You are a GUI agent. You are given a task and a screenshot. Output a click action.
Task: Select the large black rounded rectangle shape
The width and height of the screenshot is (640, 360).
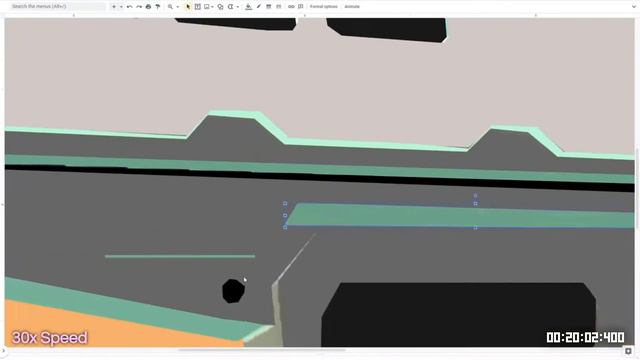(458, 315)
